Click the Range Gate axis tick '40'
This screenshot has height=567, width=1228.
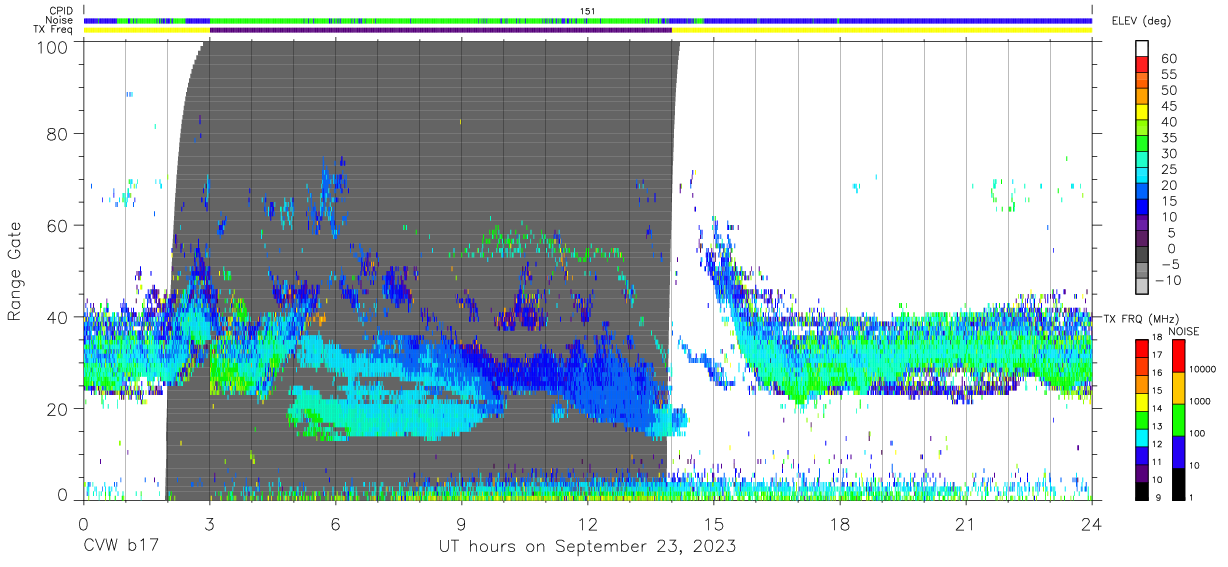pyautogui.click(x=59, y=317)
